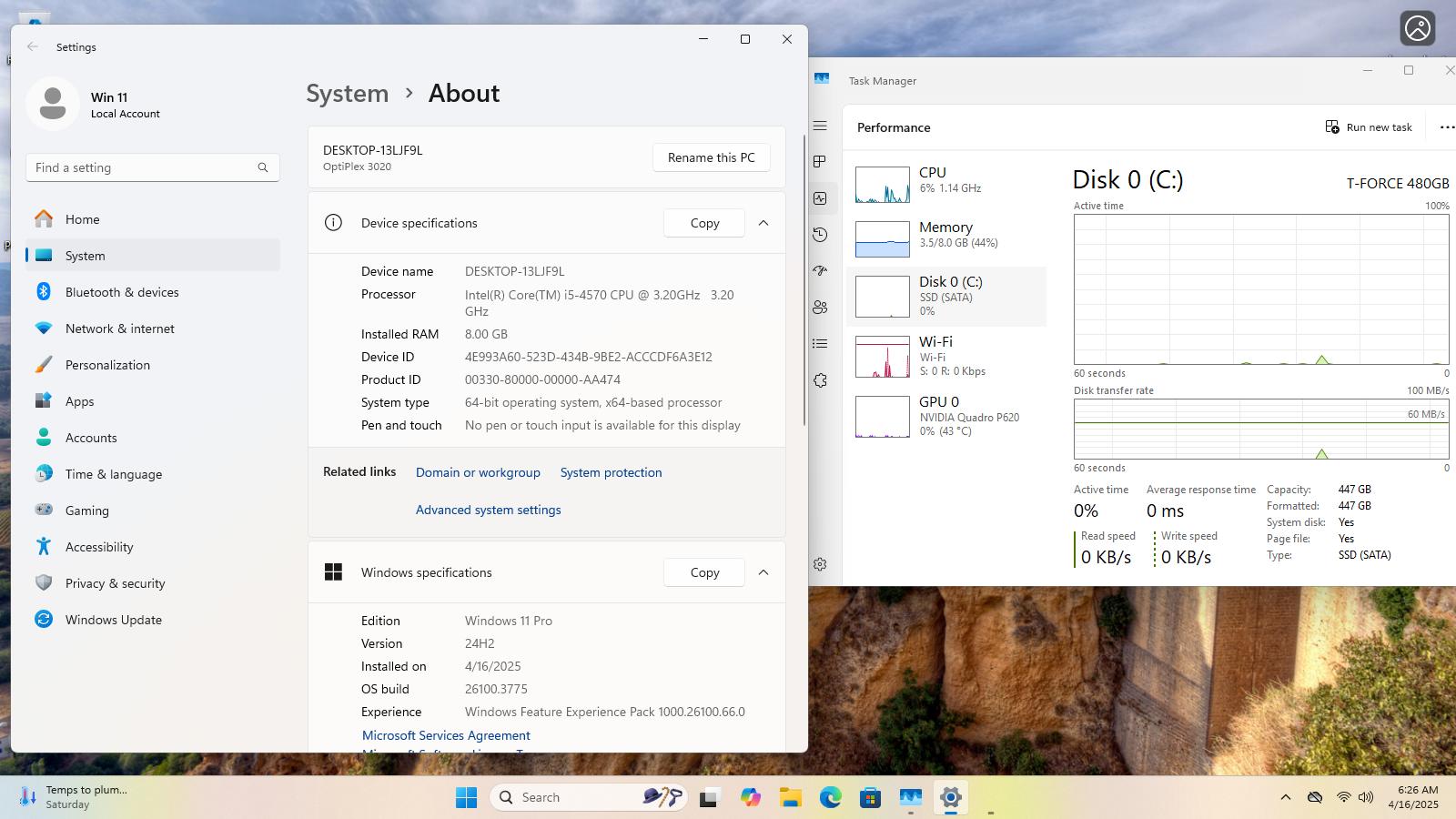Open Privacy & security settings
Viewport: 1456px width, 819px height.
(x=152, y=583)
